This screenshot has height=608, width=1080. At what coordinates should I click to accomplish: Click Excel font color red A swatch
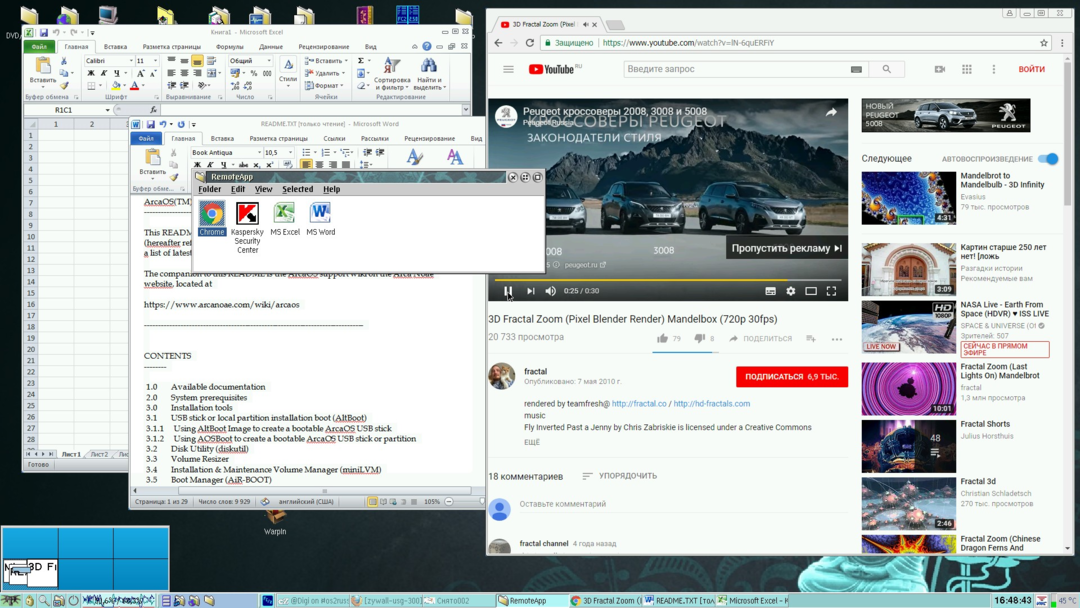tap(134, 85)
